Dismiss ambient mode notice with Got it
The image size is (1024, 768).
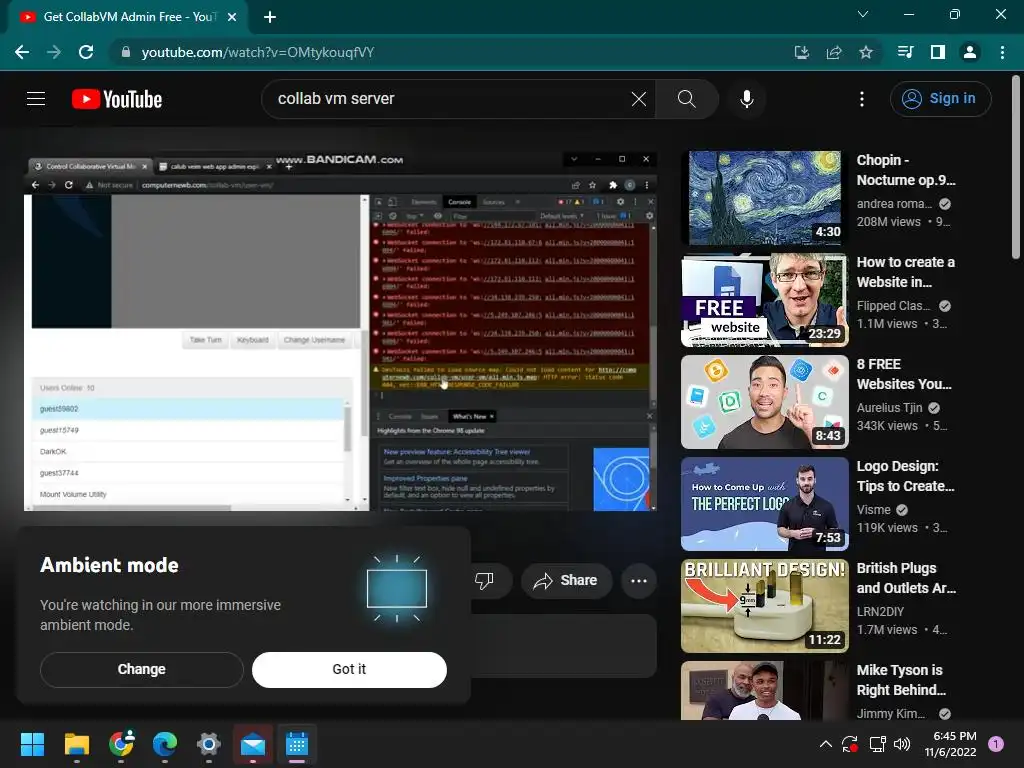click(349, 669)
